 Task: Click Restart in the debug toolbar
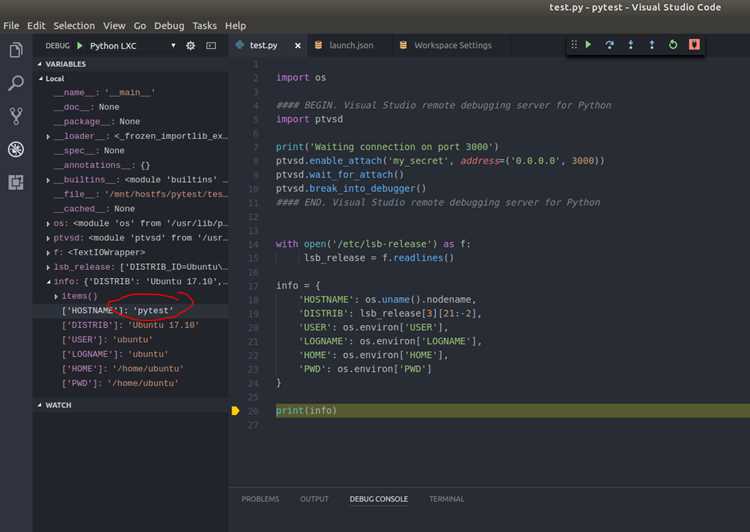(673, 44)
